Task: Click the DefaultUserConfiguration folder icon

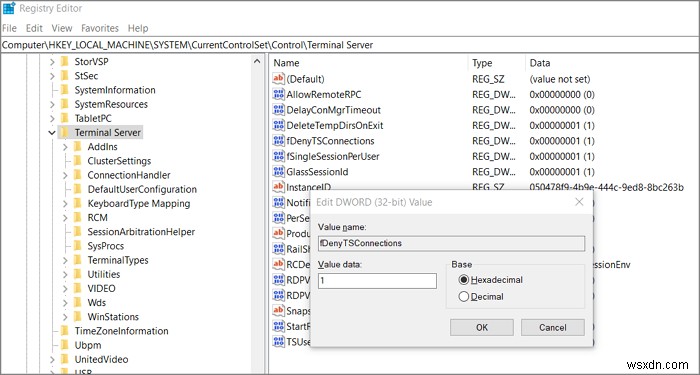Action: pyautogui.click(x=78, y=189)
